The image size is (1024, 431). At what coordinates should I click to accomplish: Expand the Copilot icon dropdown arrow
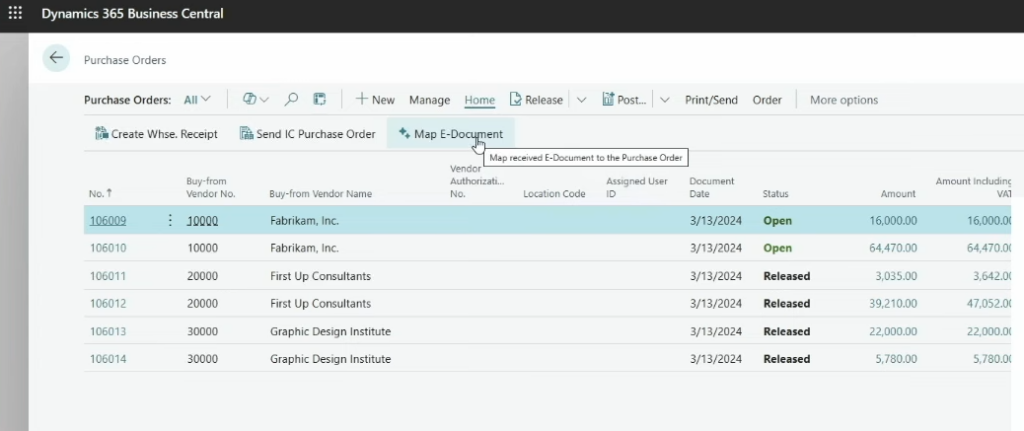click(x=264, y=100)
